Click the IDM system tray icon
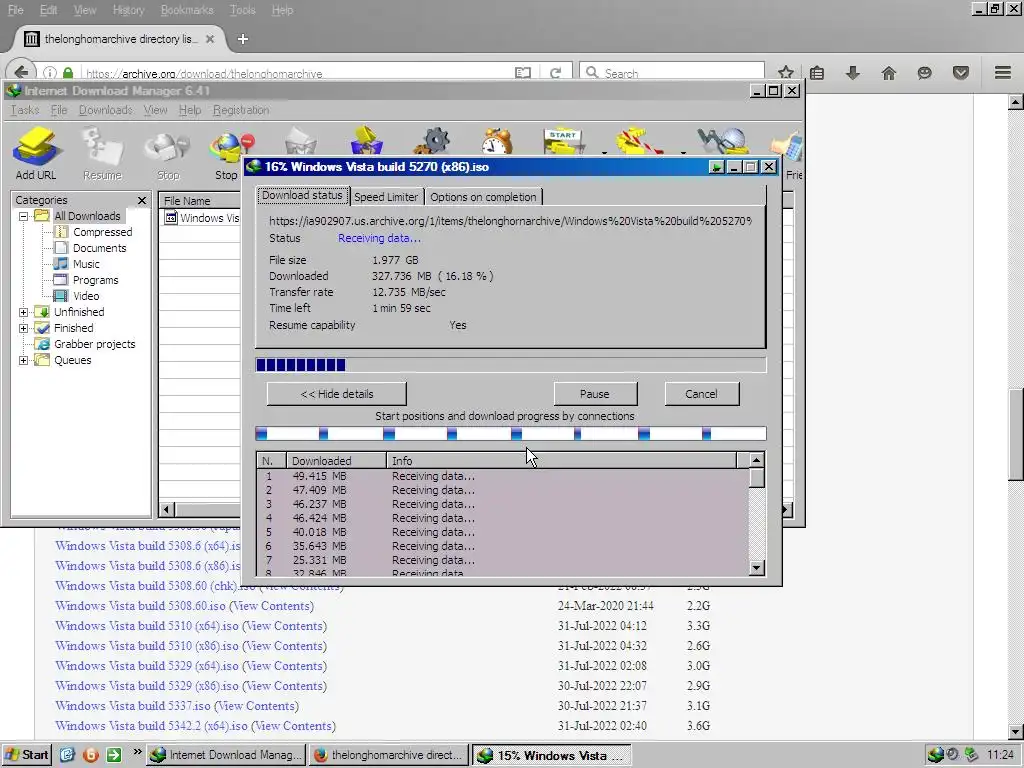1024x768 pixels. [935, 755]
